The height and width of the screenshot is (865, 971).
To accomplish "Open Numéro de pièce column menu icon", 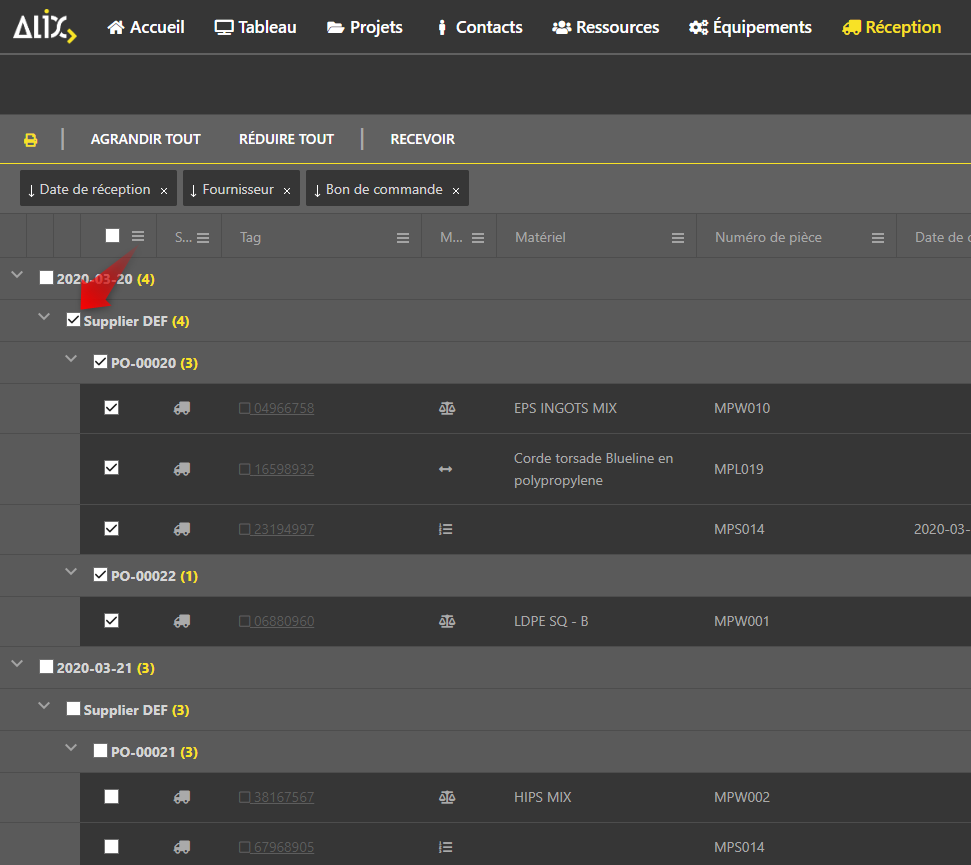I will (878, 238).
